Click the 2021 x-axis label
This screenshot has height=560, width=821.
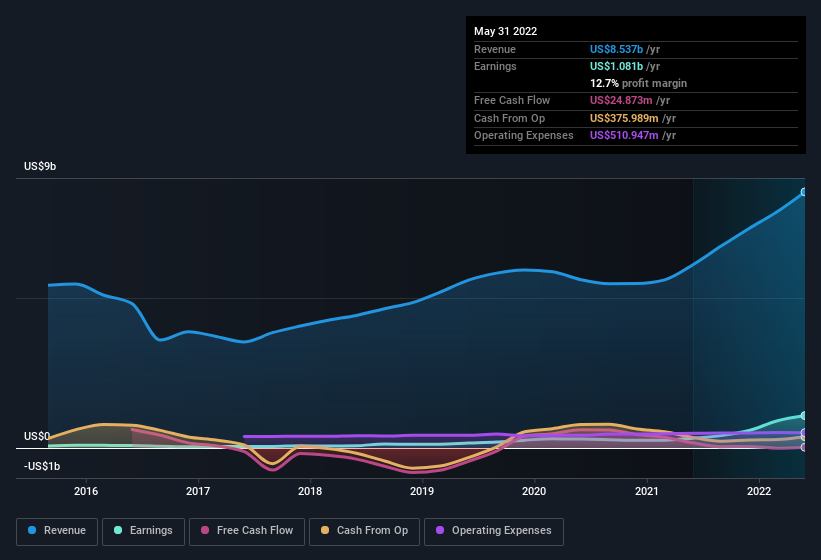(x=647, y=491)
